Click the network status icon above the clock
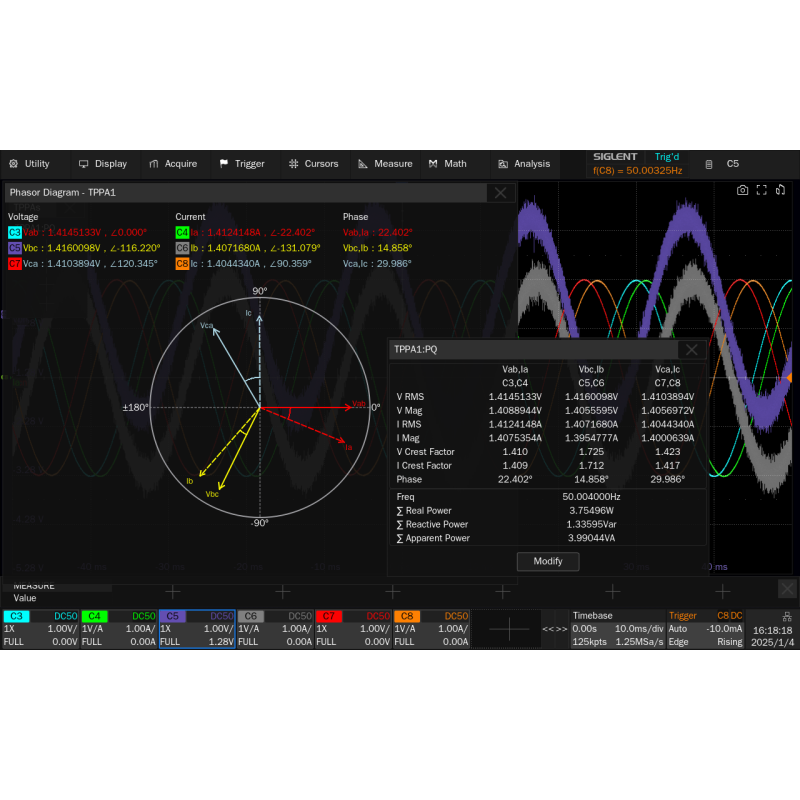 click(x=787, y=617)
